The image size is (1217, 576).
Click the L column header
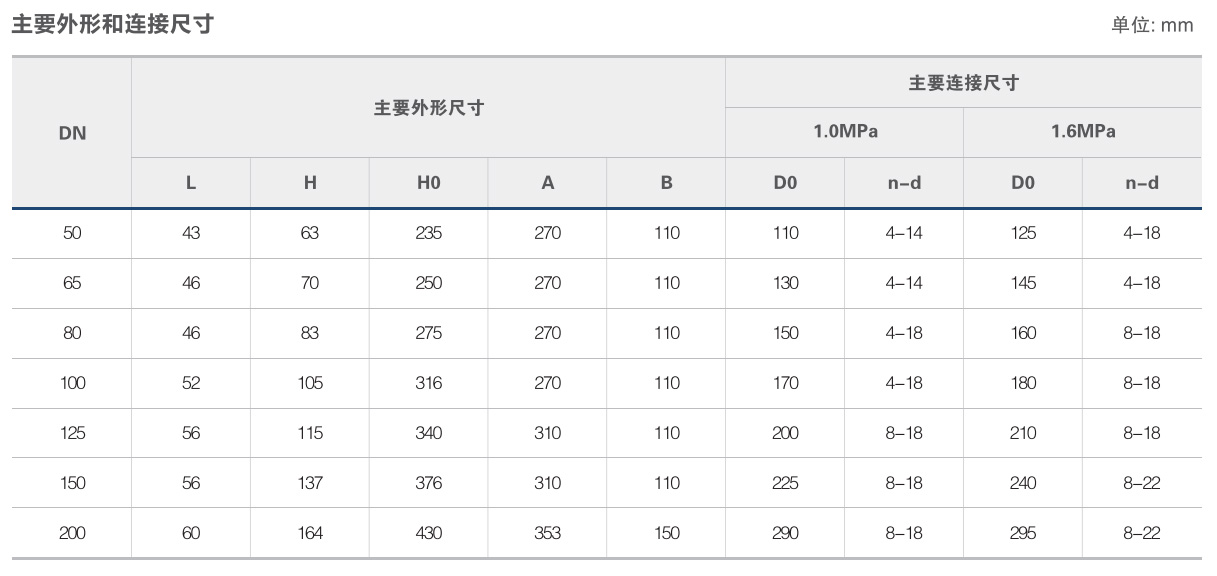[x=191, y=183]
